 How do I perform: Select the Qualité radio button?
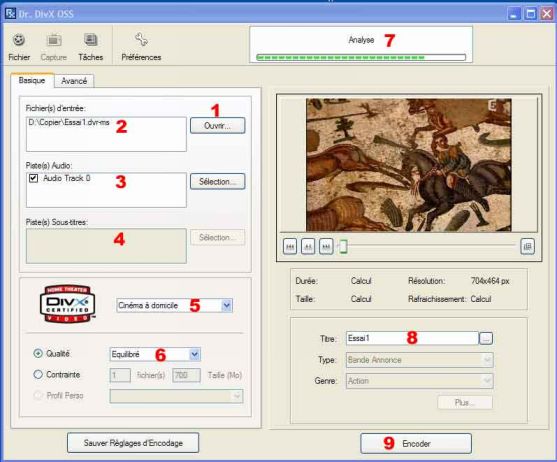tap(38, 354)
